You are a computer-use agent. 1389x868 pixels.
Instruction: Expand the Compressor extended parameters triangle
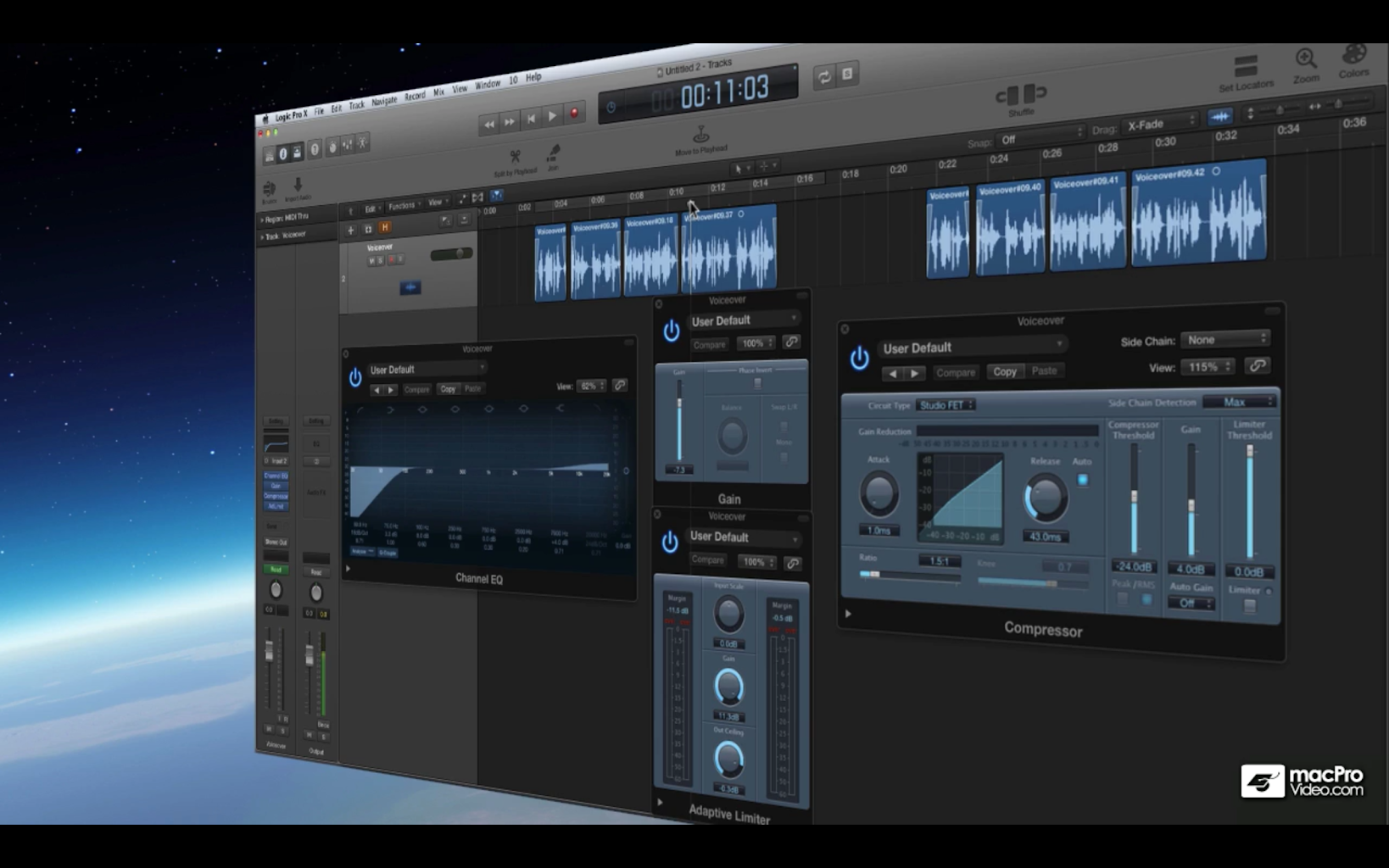coord(848,614)
